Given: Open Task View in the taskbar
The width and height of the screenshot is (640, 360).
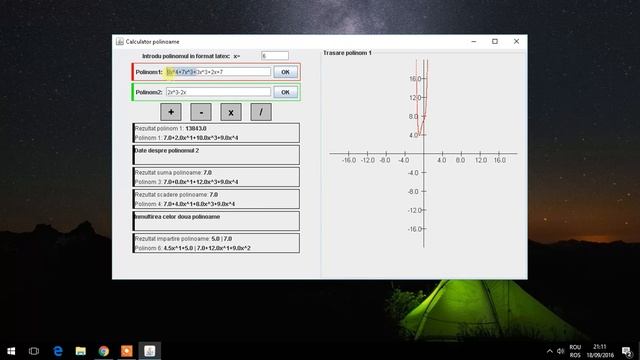Looking at the screenshot, I should point(34,351).
